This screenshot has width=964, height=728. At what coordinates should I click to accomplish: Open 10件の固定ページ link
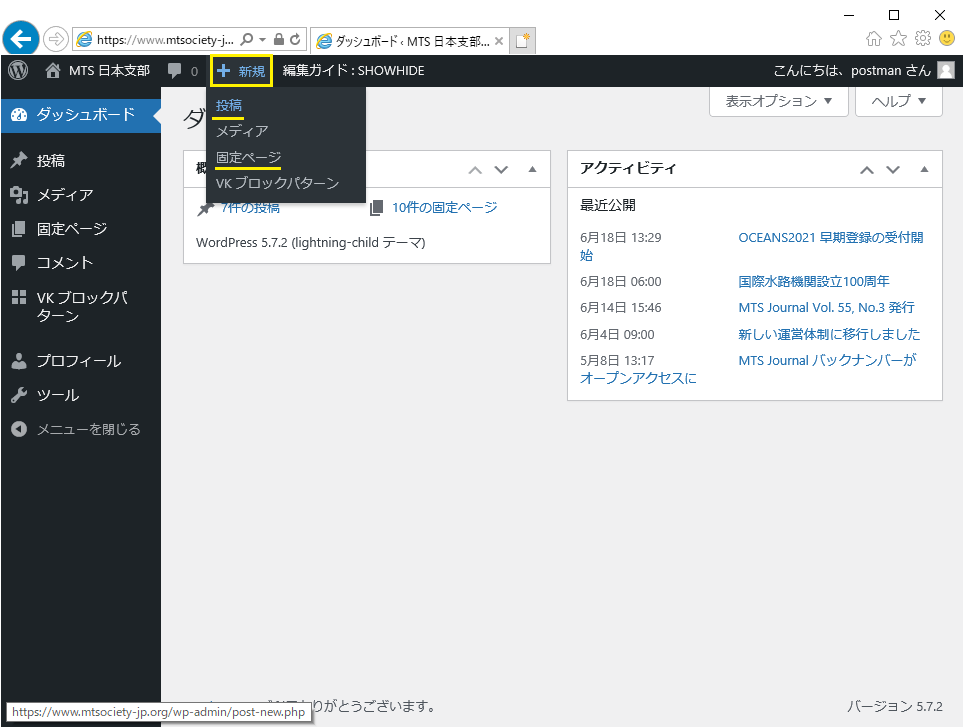point(443,207)
